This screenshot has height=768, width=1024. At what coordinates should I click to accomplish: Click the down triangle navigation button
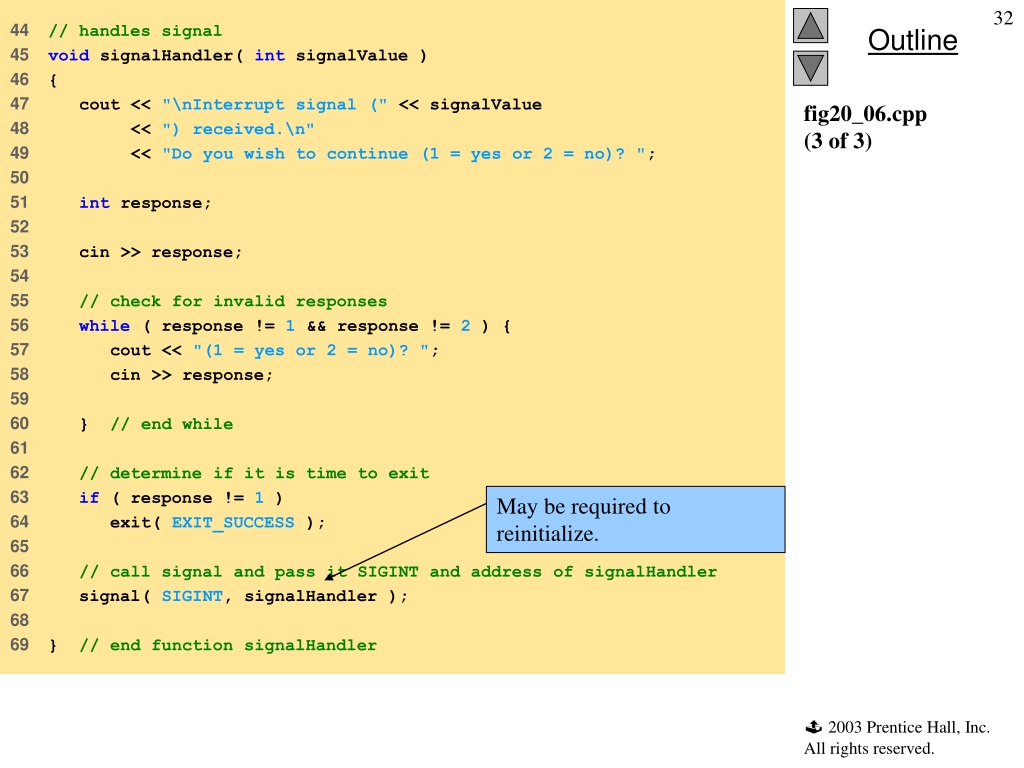point(810,69)
